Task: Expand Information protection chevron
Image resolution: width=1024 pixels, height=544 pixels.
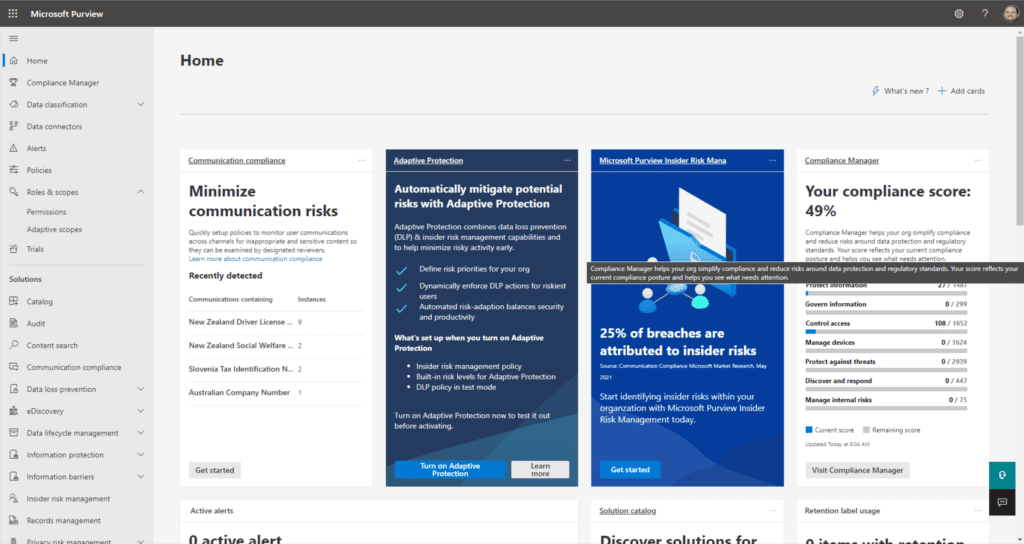Action: 140,455
